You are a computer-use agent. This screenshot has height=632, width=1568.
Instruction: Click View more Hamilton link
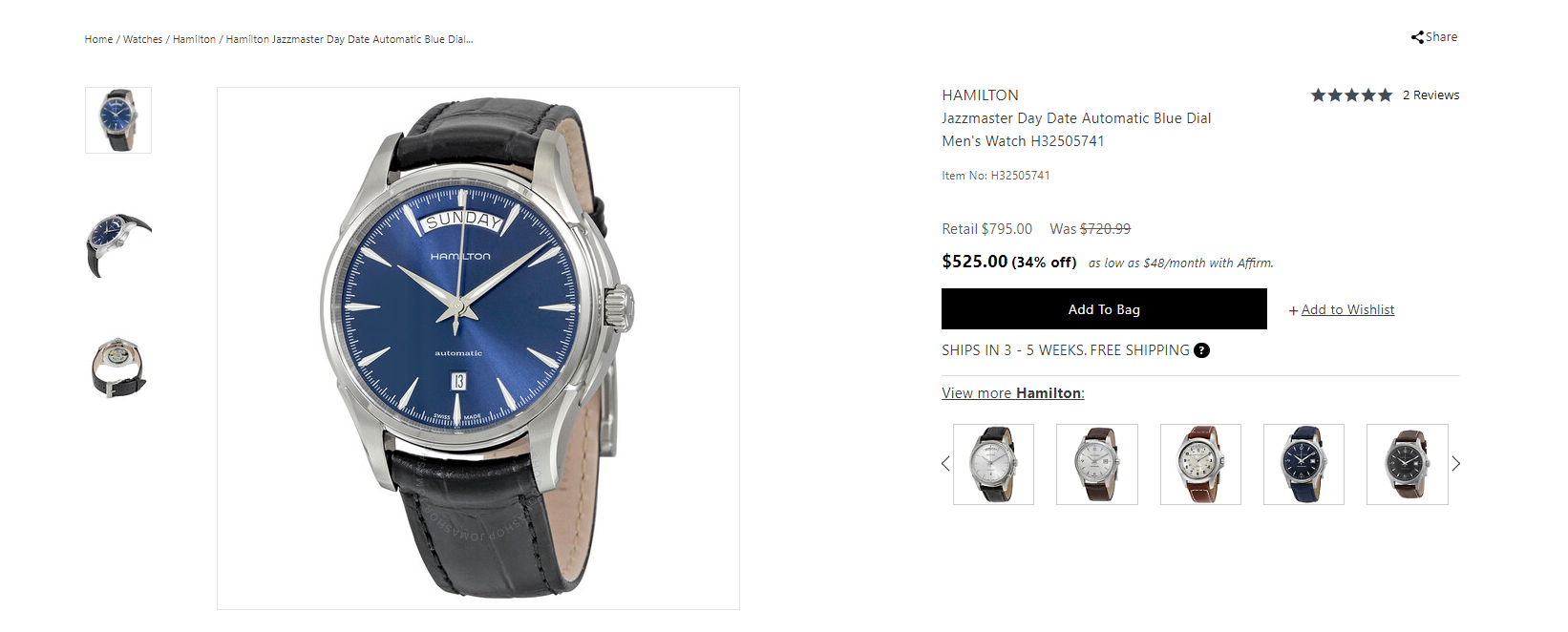pyautogui.click(x=1013, y=393)
